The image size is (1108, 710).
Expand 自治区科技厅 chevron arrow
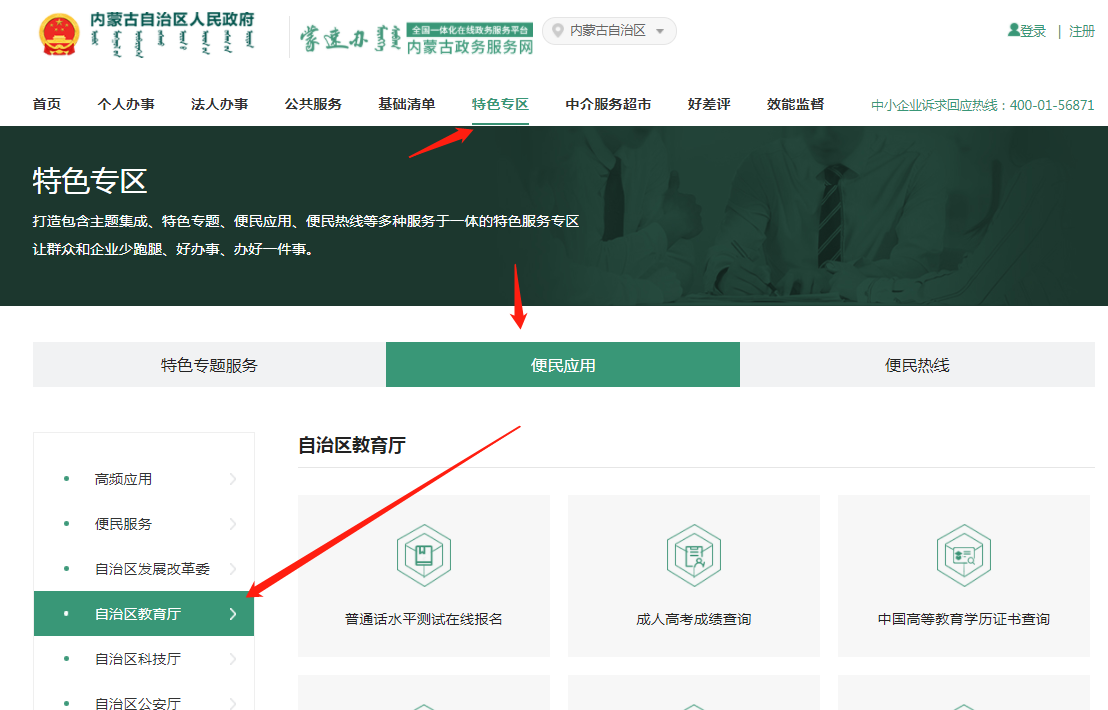[x=233, y=659]
